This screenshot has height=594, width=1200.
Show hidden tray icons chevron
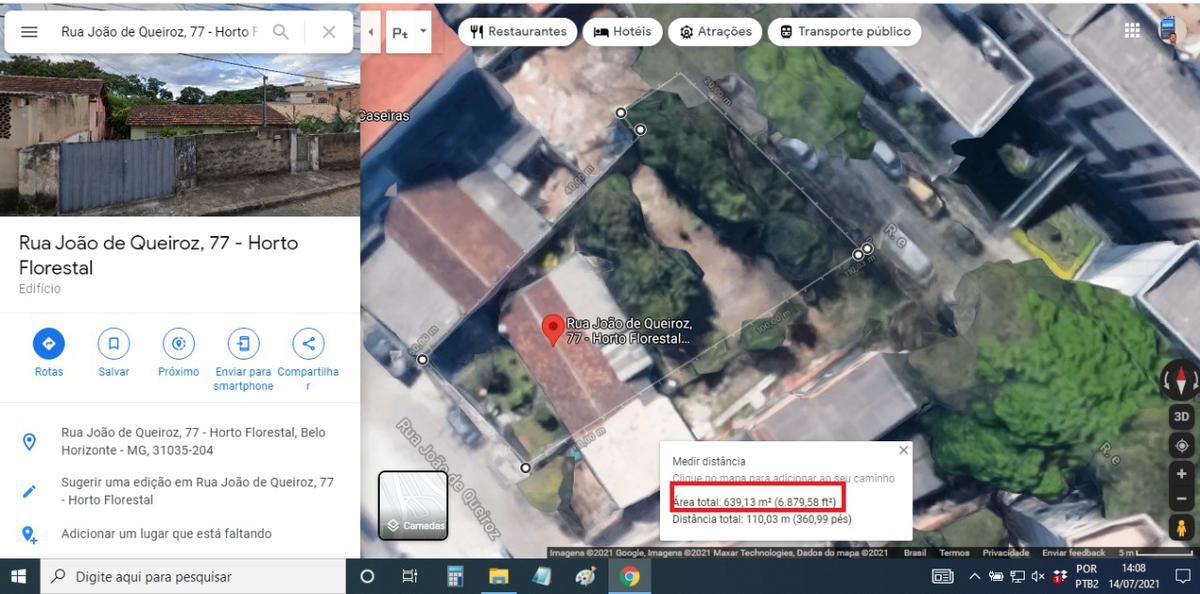click(975, 576)
